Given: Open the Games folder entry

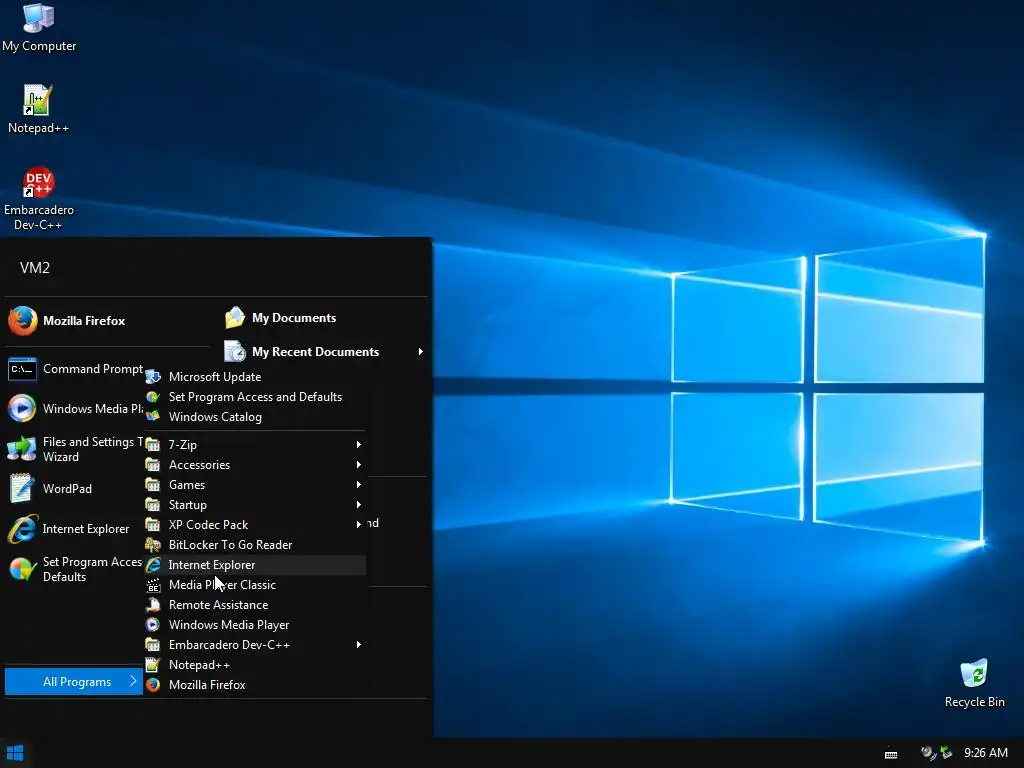Looking at the screenshot, I should pyautogui.click(x=255, y=485).
